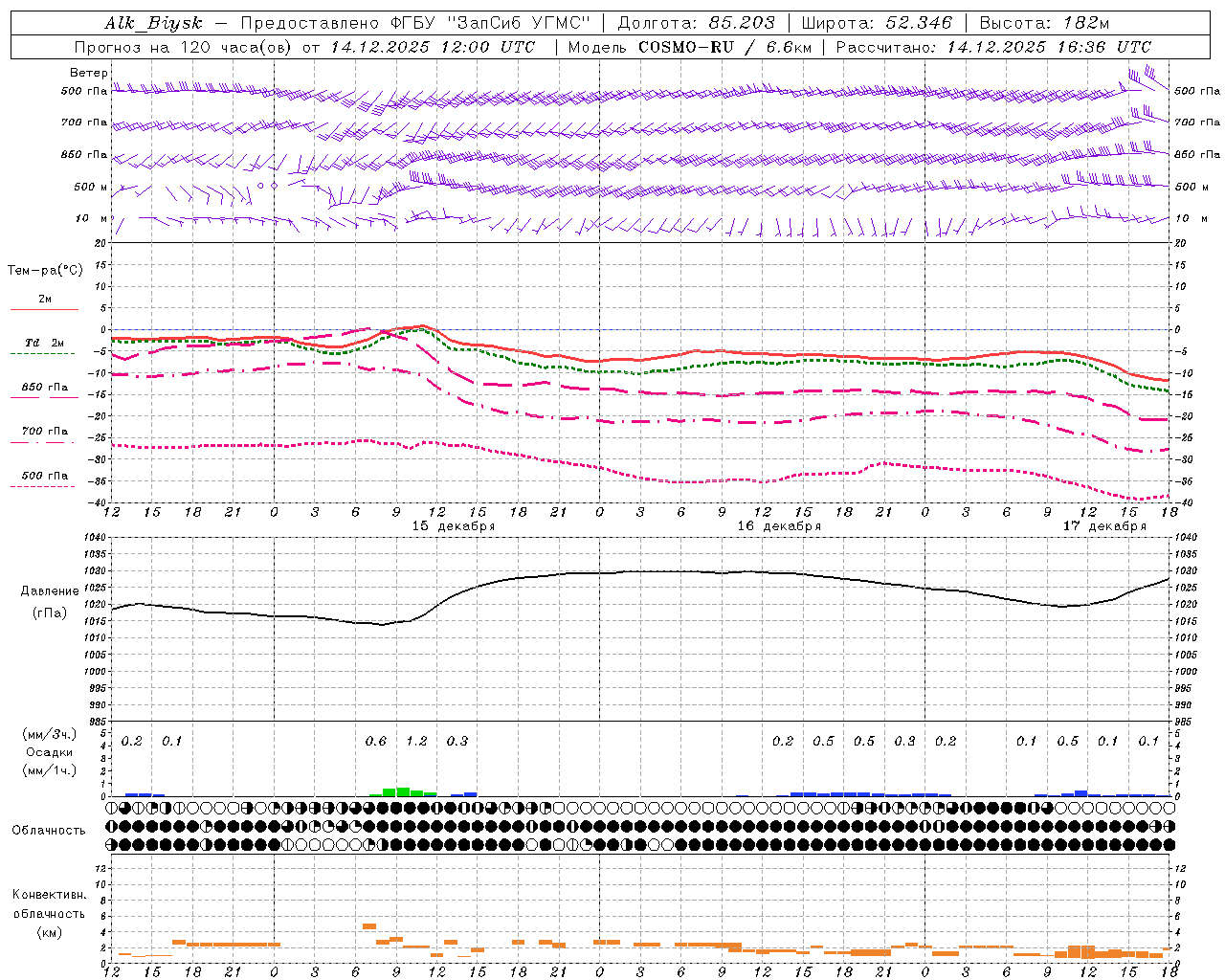Click the "Конвективн." convective cloud label
The image size is (1225, 980).
49,895
